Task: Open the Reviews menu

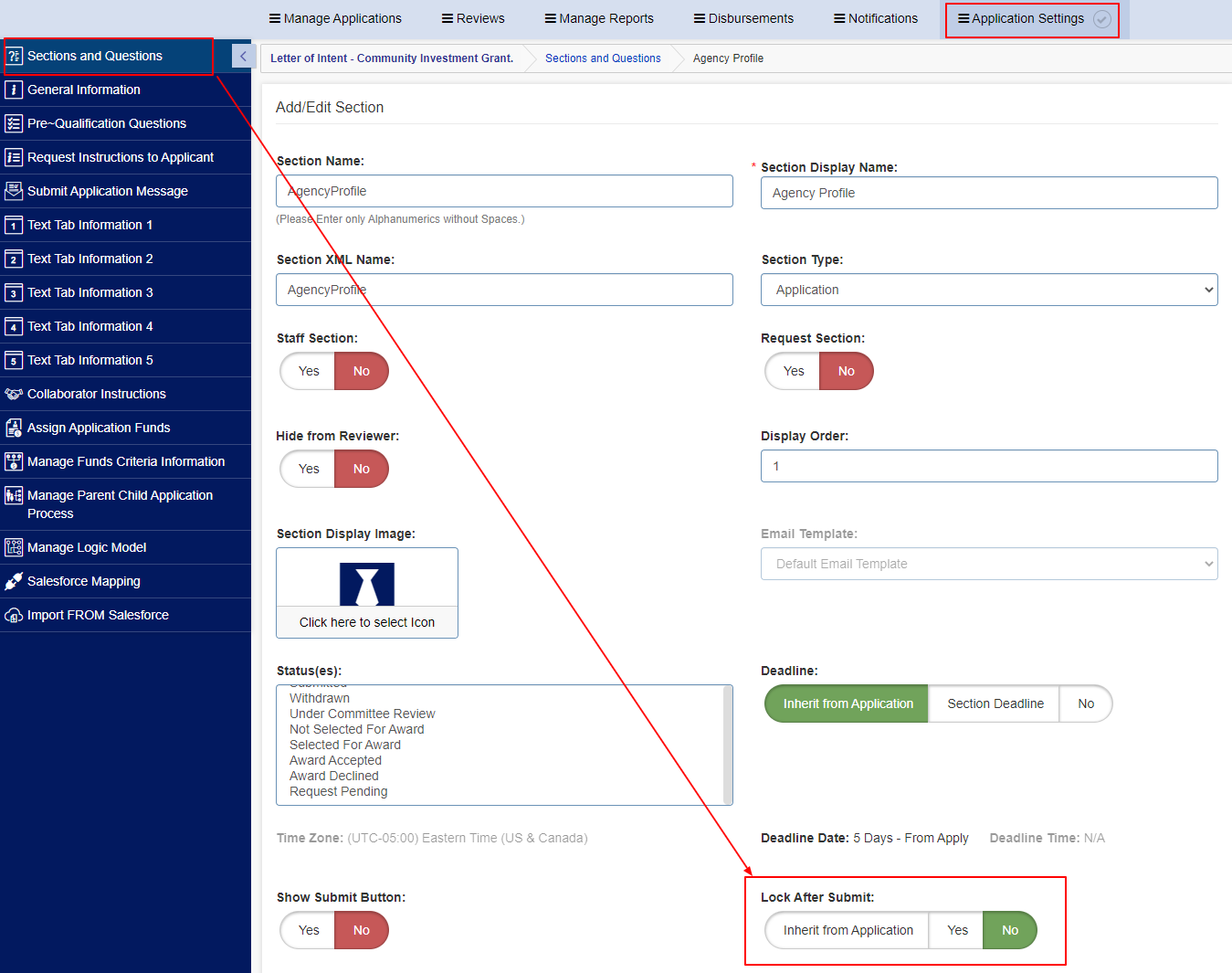Action: coord(473,18)
